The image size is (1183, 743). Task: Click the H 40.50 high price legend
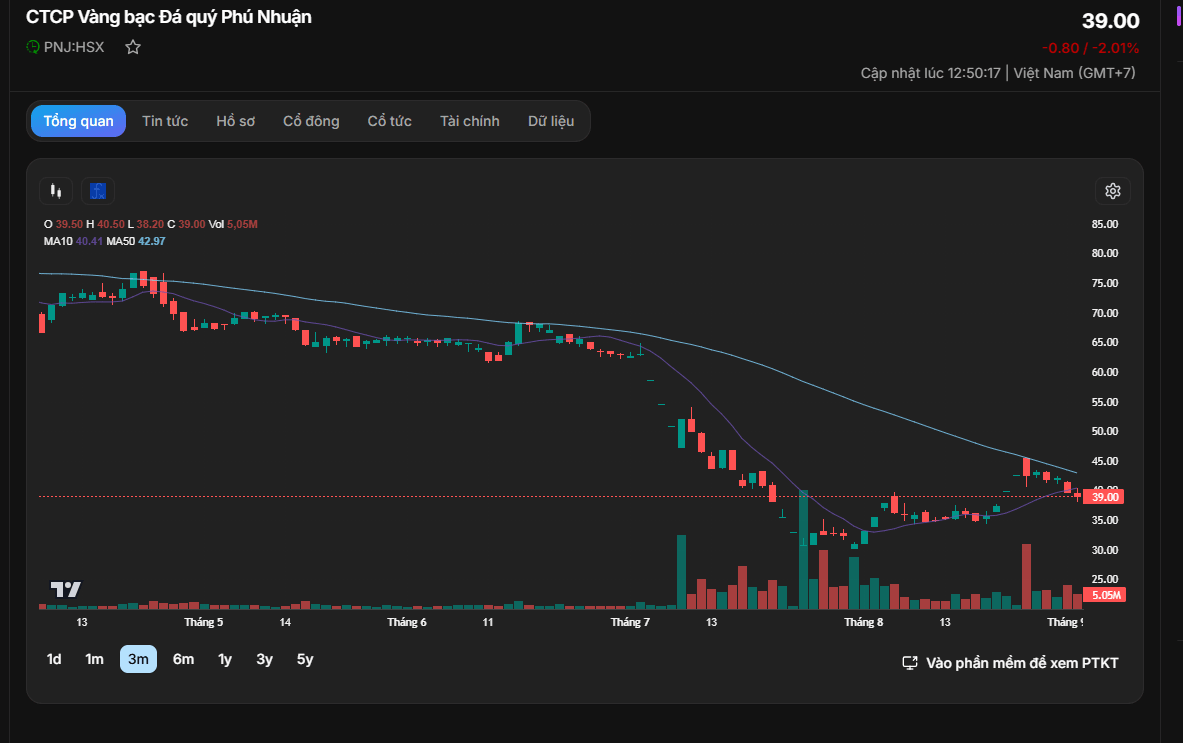click(105, 224)
